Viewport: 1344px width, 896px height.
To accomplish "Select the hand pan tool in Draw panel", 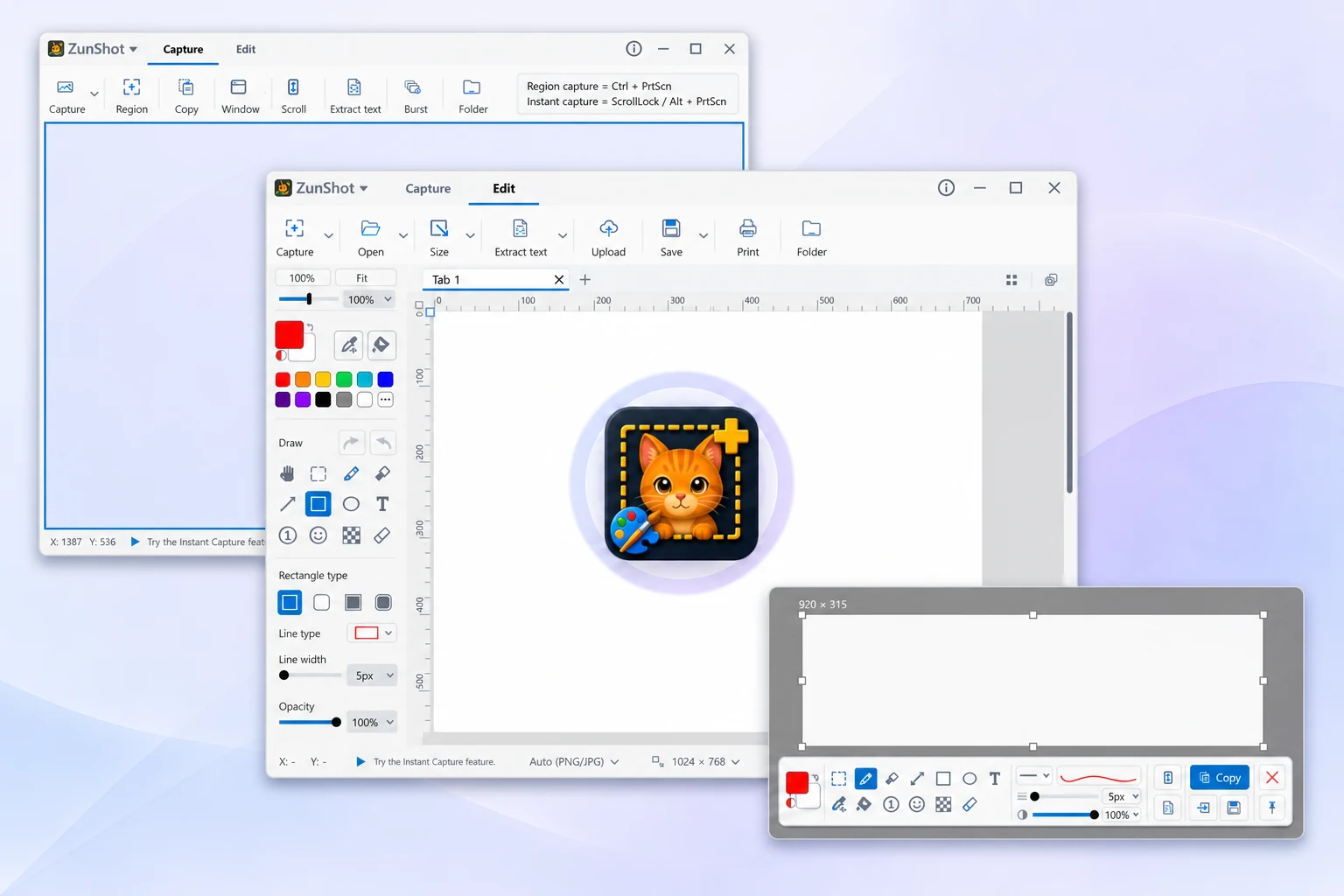I will [287, 473].
